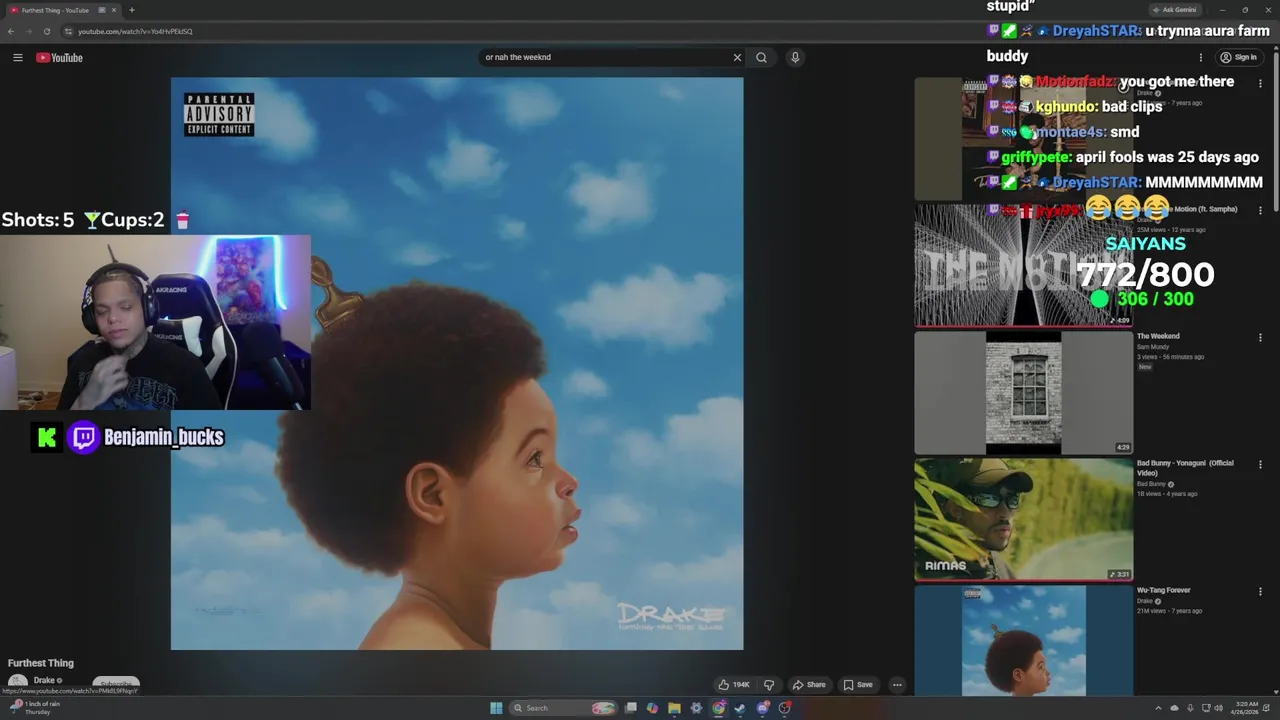Open The Motion ft. Sampha thumbnail

pos(1023,265)
